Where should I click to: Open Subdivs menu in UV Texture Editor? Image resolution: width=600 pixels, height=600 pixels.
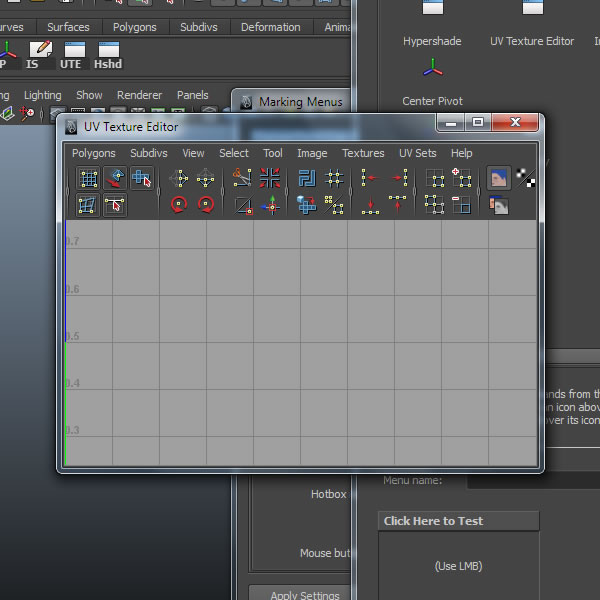click(x=149, y=153)
